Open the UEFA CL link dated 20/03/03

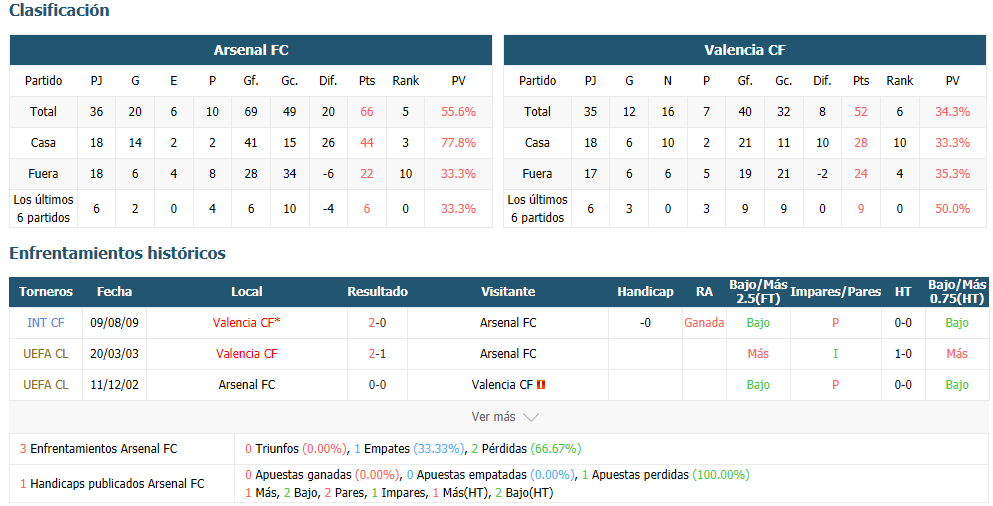(x=46, y=354)
